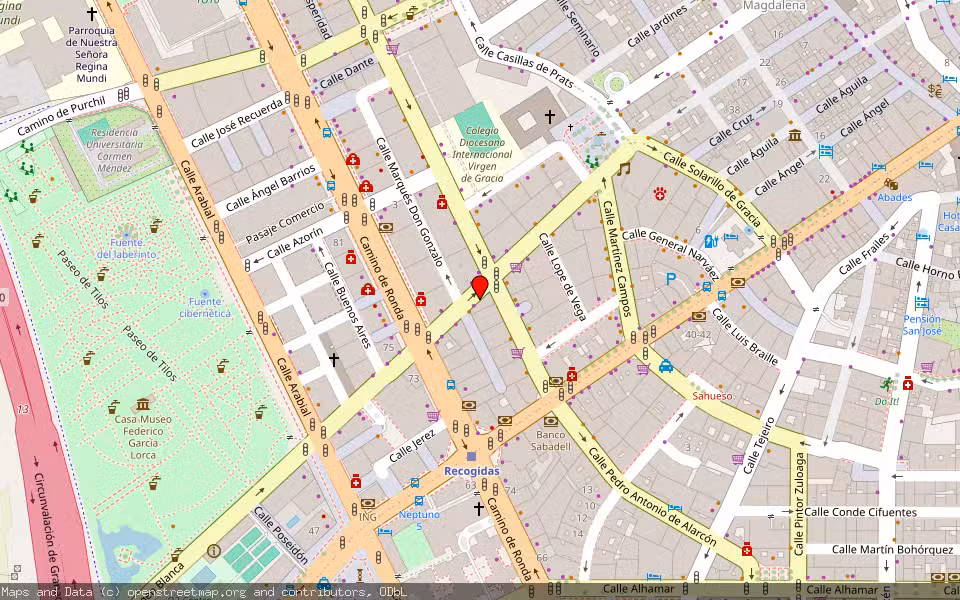Viewport: 960px width, 600px height.
Task: Select the Do It! fitness runner icon
Action: [887, 384]
